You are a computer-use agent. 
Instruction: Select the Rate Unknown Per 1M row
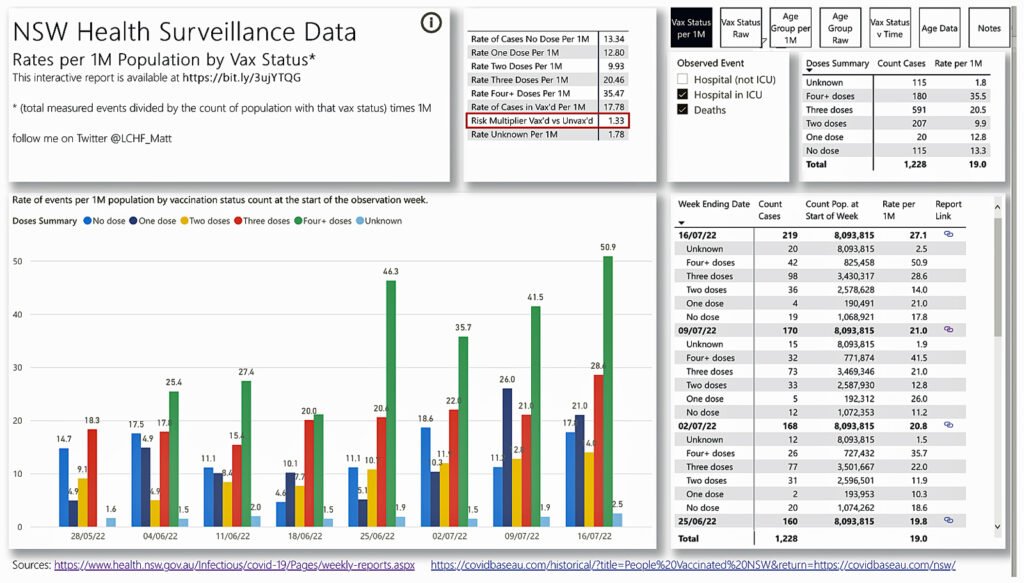[x=547, y=134]
